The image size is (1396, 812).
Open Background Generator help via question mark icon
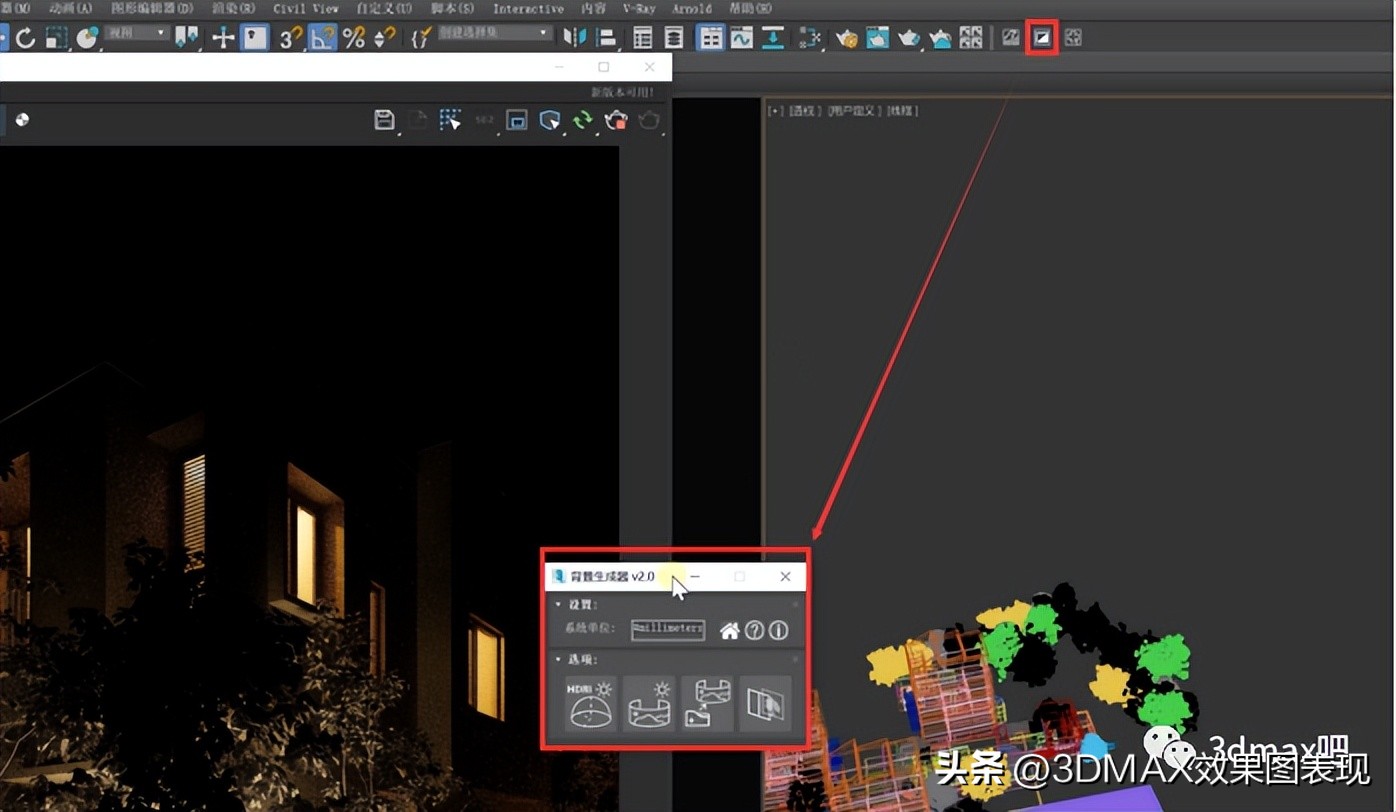click(x=754, y=630)
